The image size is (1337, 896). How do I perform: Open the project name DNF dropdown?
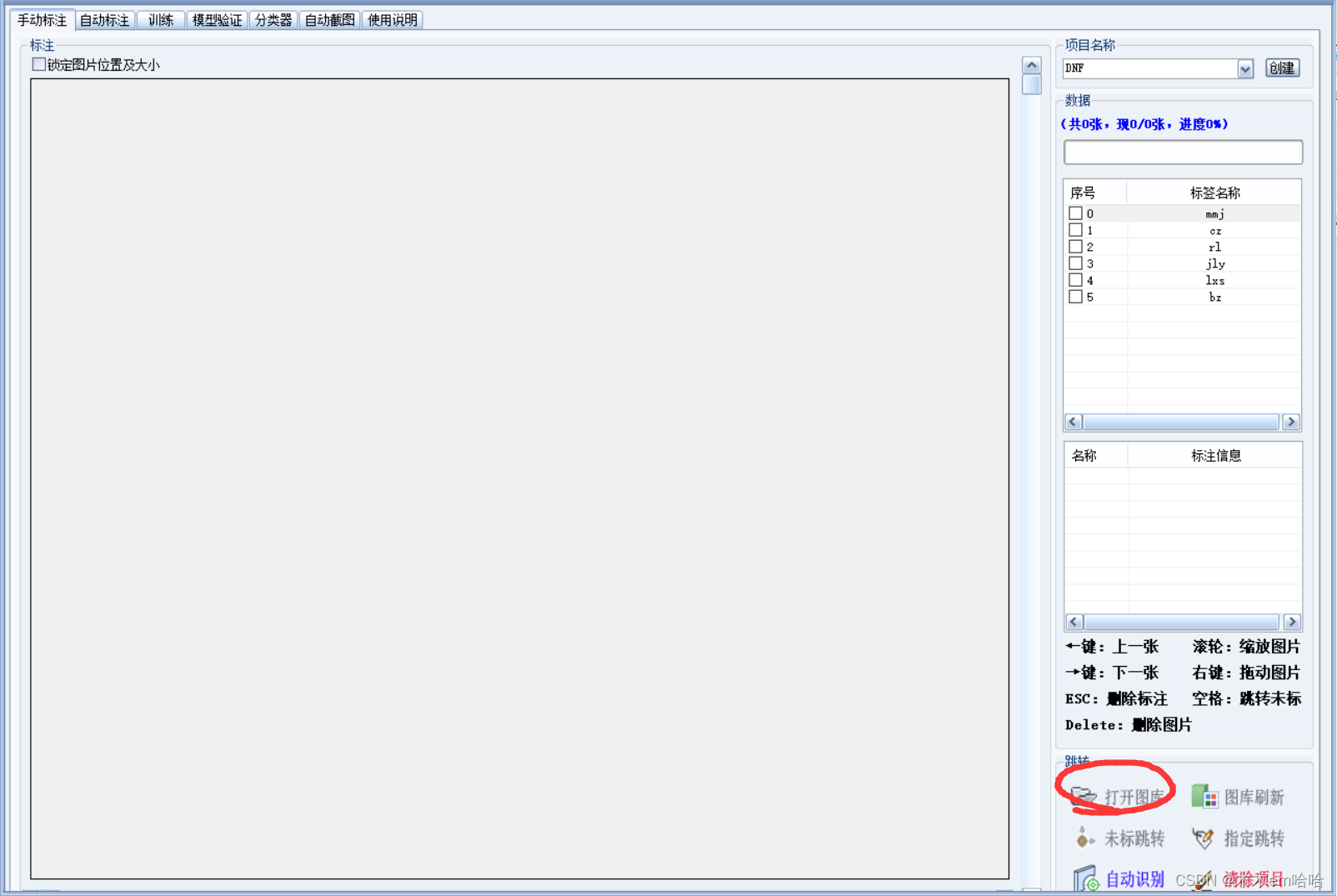1244,68
